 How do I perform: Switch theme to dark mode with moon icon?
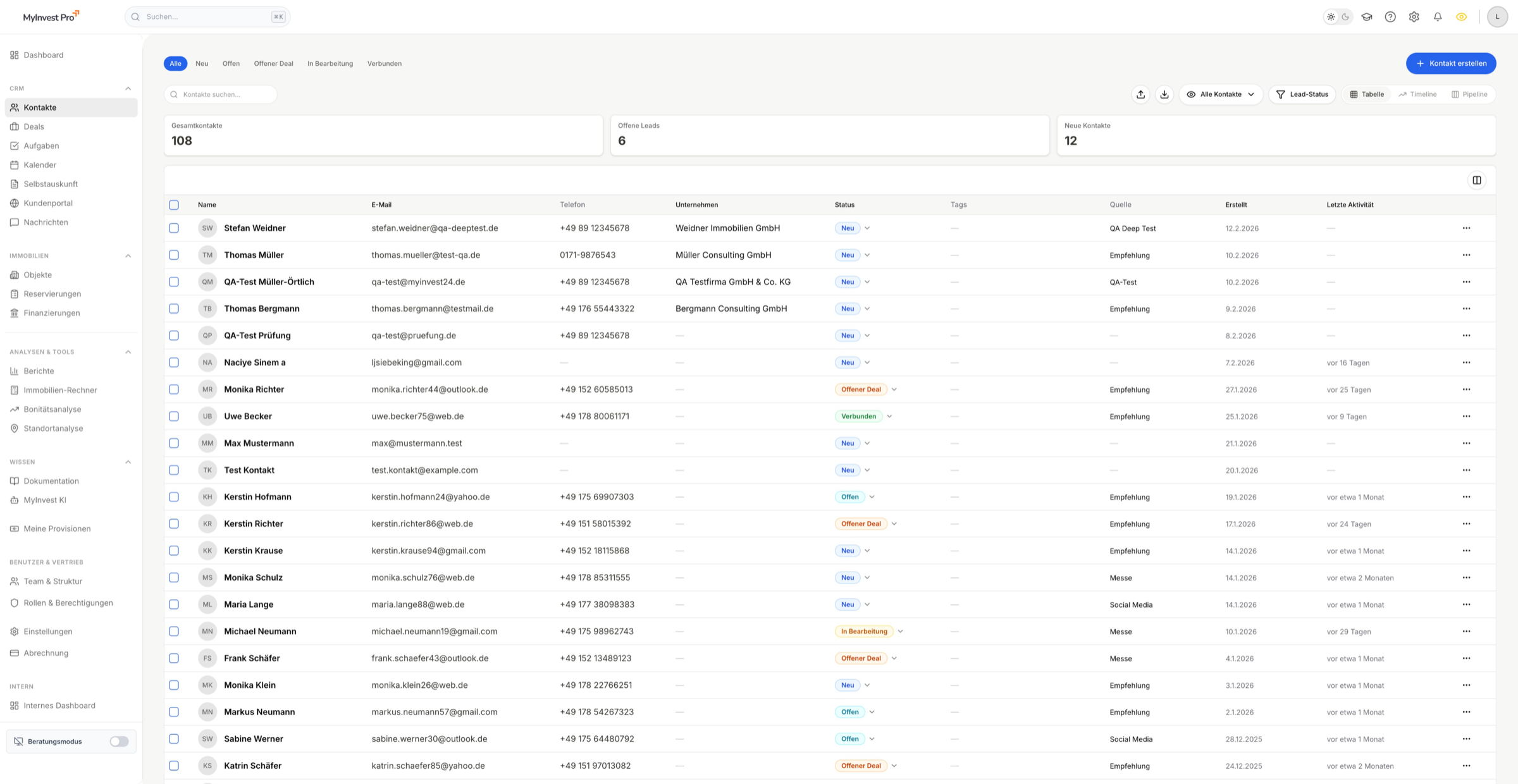point(1346,16)
